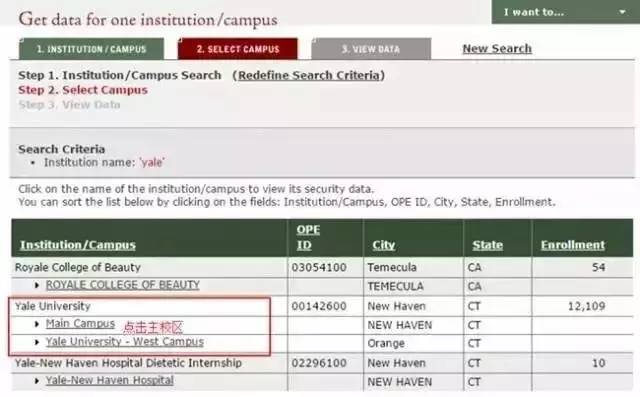Open the ROYALE COLLEGE OF BEAUTY campus link

[x=122, y=285]
